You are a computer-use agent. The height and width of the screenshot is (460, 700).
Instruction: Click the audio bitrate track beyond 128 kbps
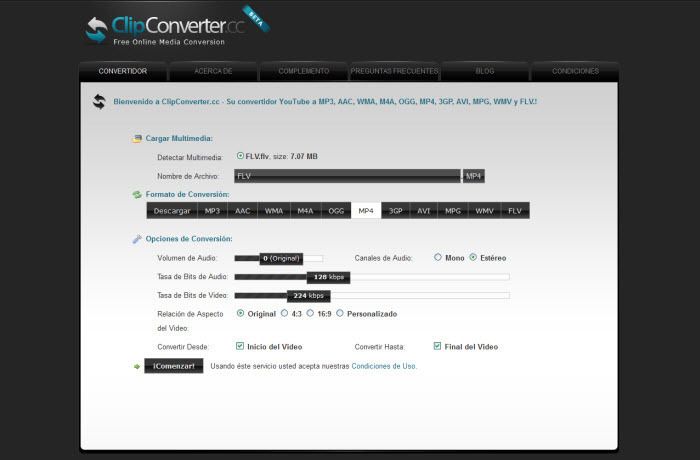[x=429, y=277]
